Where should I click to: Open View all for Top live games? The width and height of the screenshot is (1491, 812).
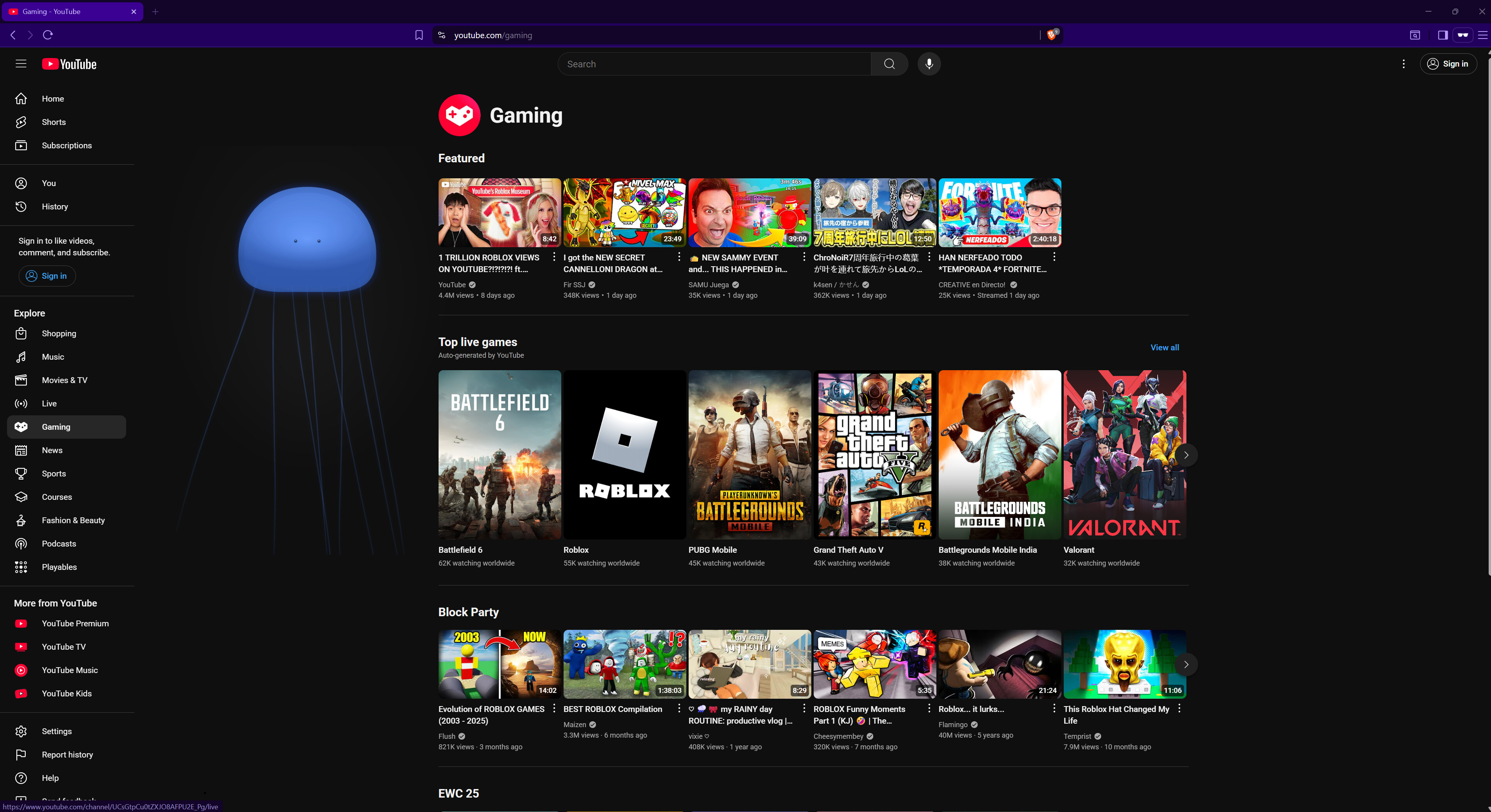(x=1165, y=348)
